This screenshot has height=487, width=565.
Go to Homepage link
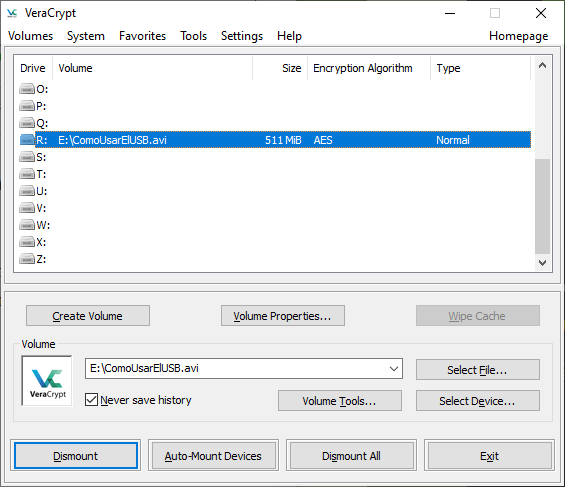coord(519,36)
